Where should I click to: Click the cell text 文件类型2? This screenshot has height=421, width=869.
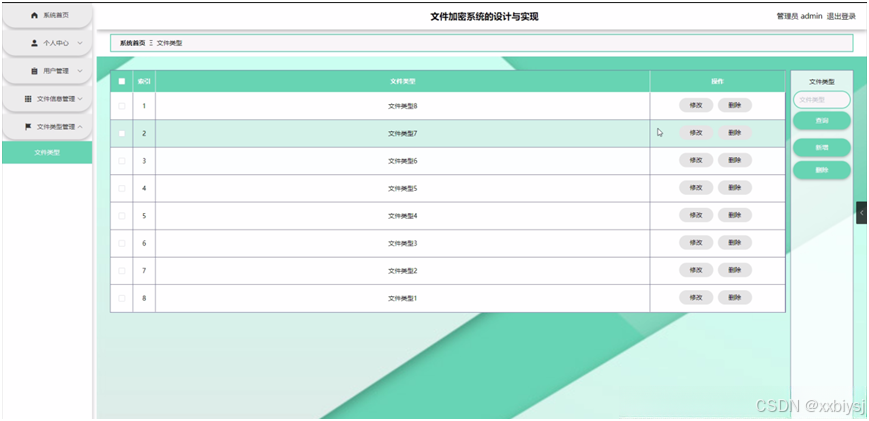pos(402,270)
